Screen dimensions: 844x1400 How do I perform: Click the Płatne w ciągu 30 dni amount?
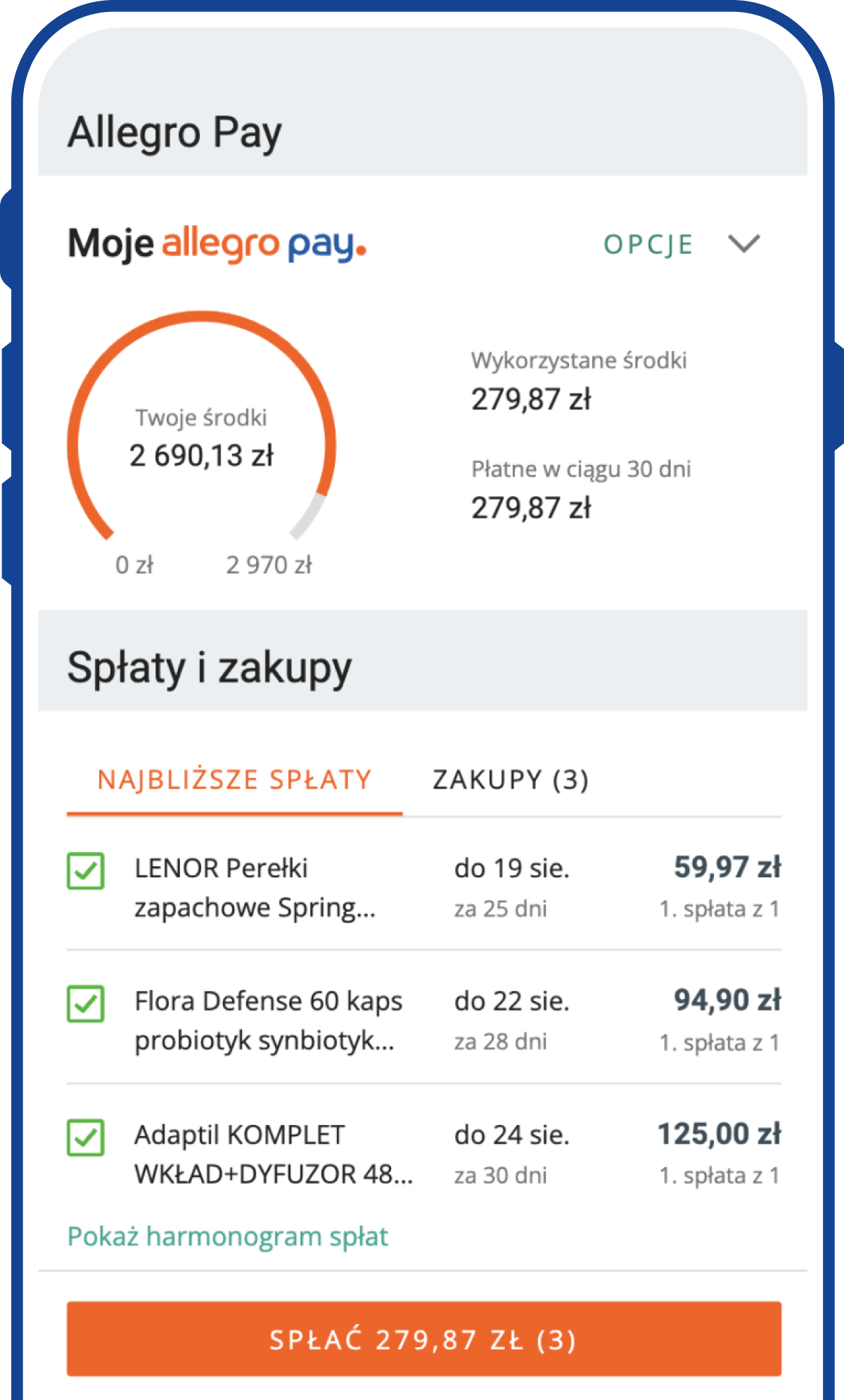[531, 508]
